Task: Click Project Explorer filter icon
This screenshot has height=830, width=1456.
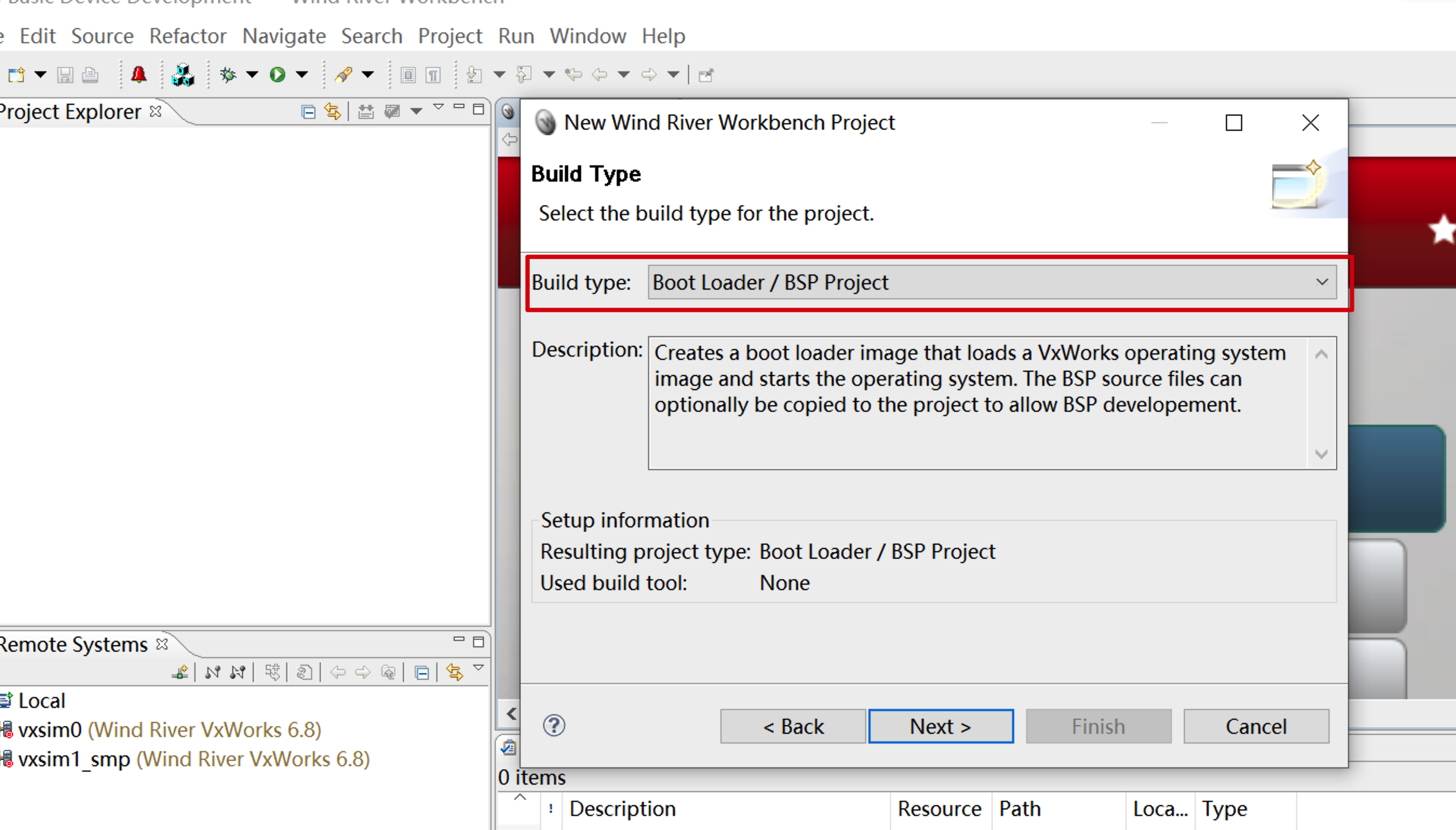Action: tap(392, 112)
